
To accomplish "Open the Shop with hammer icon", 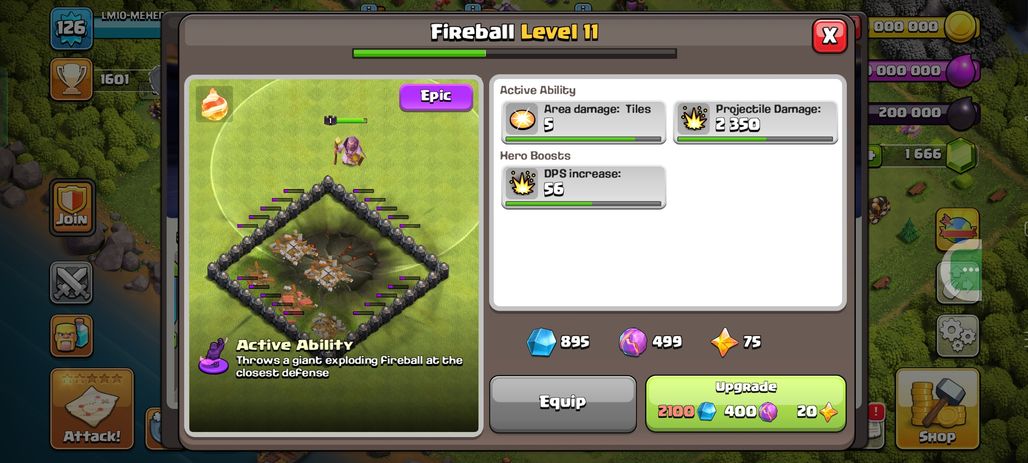I will click(x=937, y=407).
